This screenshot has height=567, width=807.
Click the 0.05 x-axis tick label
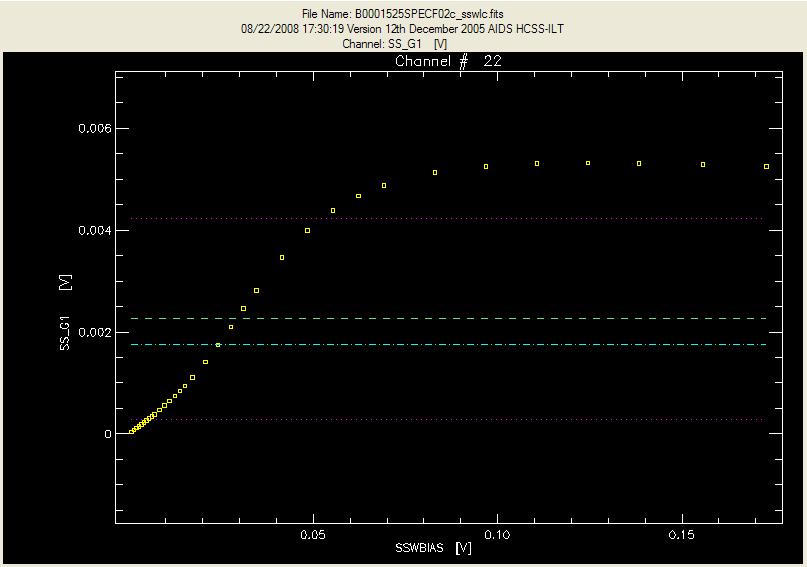[313, 534]
